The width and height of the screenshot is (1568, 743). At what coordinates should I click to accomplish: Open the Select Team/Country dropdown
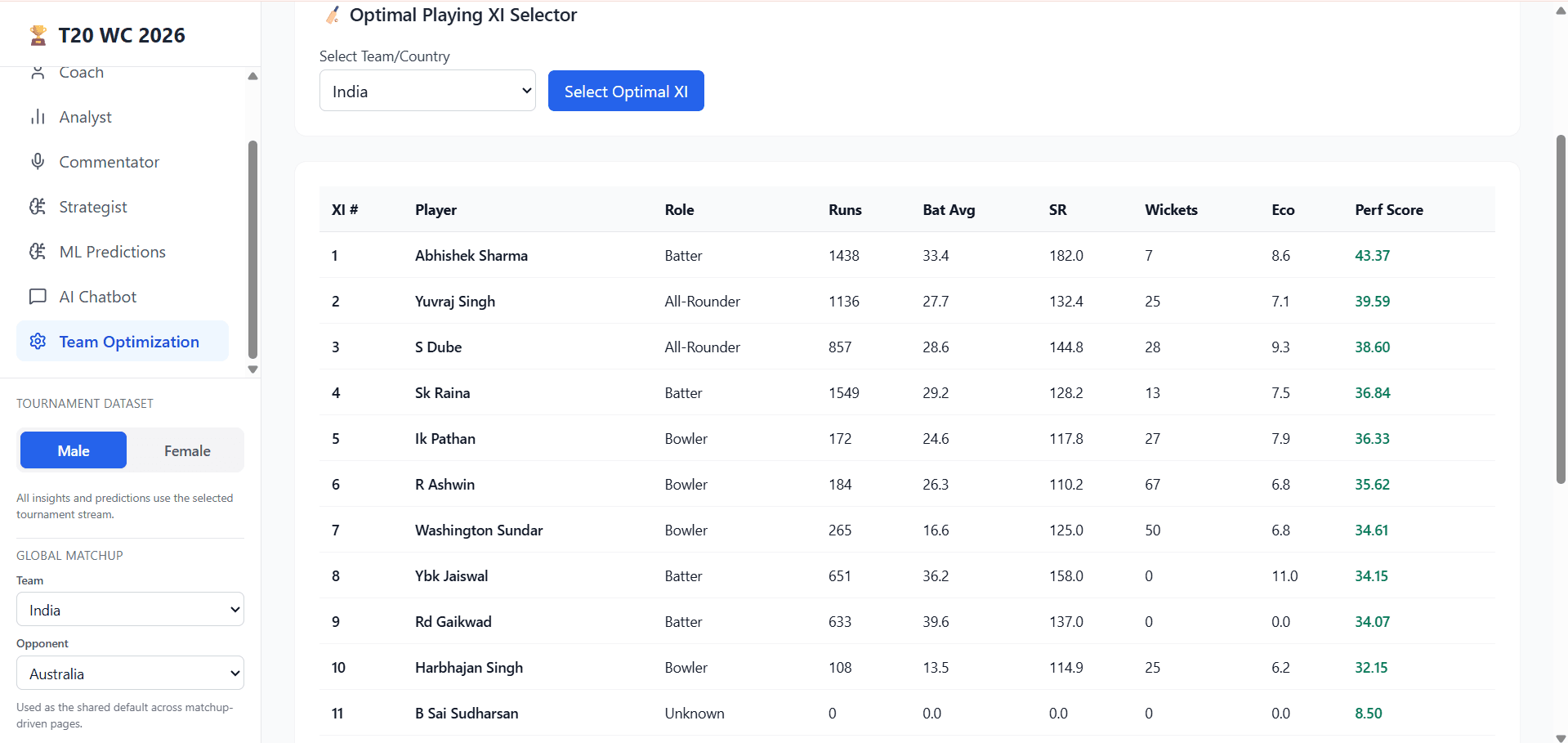tap(427, 90)
